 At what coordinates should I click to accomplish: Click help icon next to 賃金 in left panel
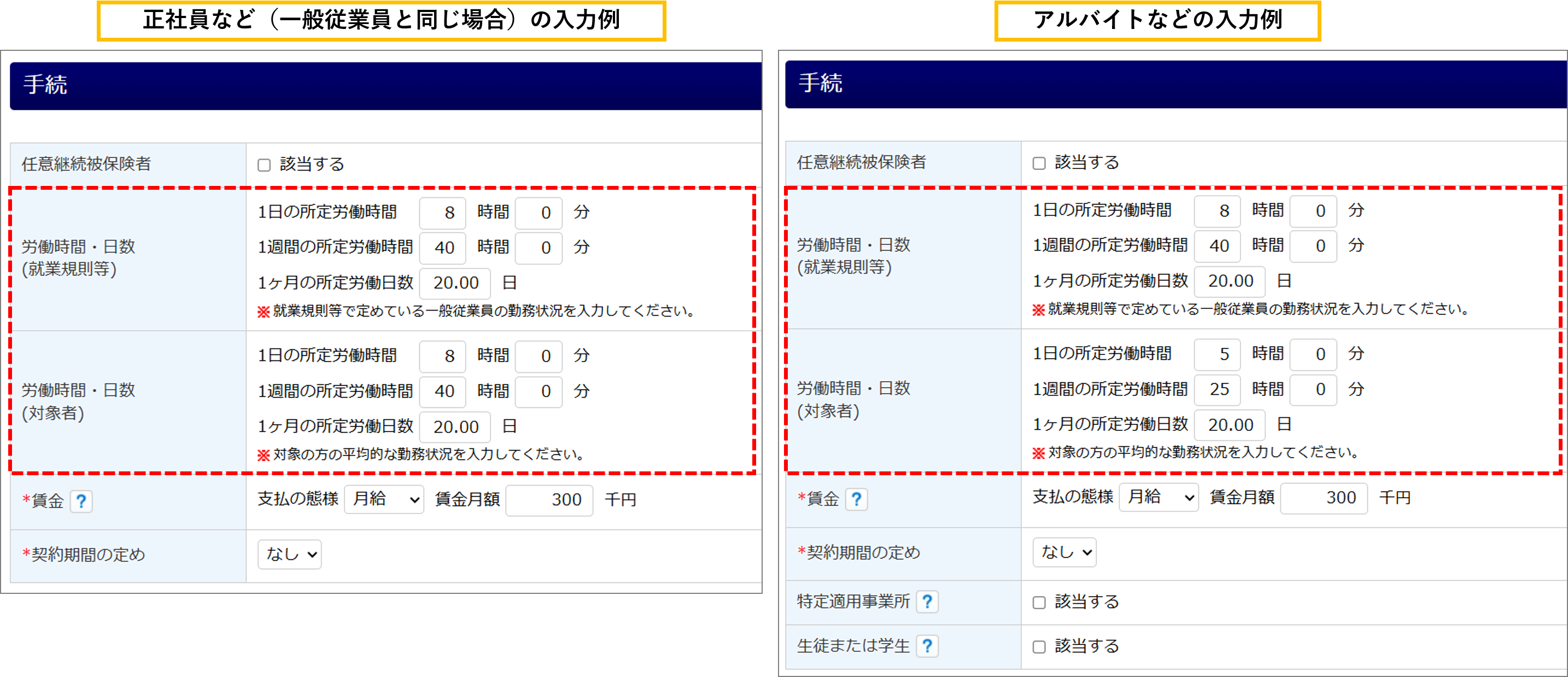81,501
